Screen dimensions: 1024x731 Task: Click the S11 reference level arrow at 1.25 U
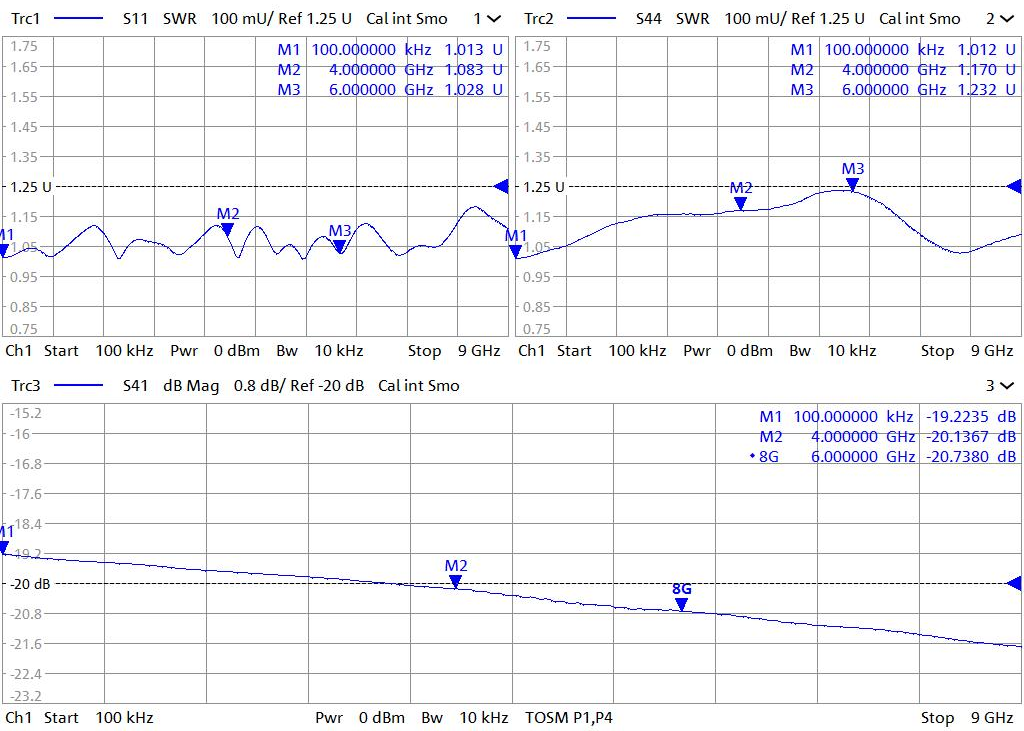(x=501, y=186)
